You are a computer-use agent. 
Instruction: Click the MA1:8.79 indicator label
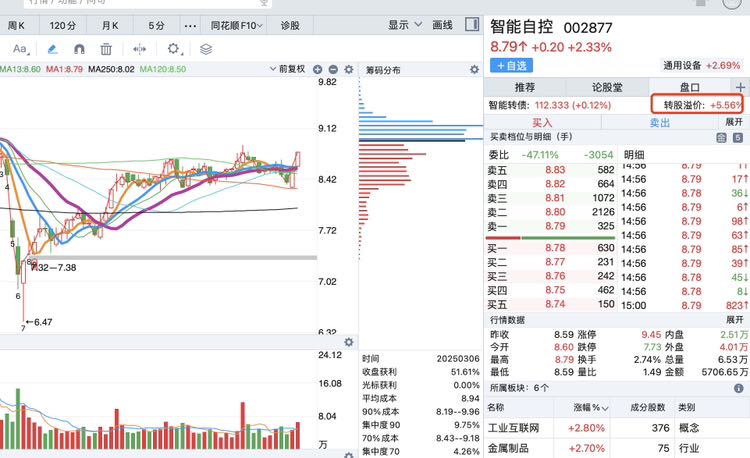coord(65,69)
